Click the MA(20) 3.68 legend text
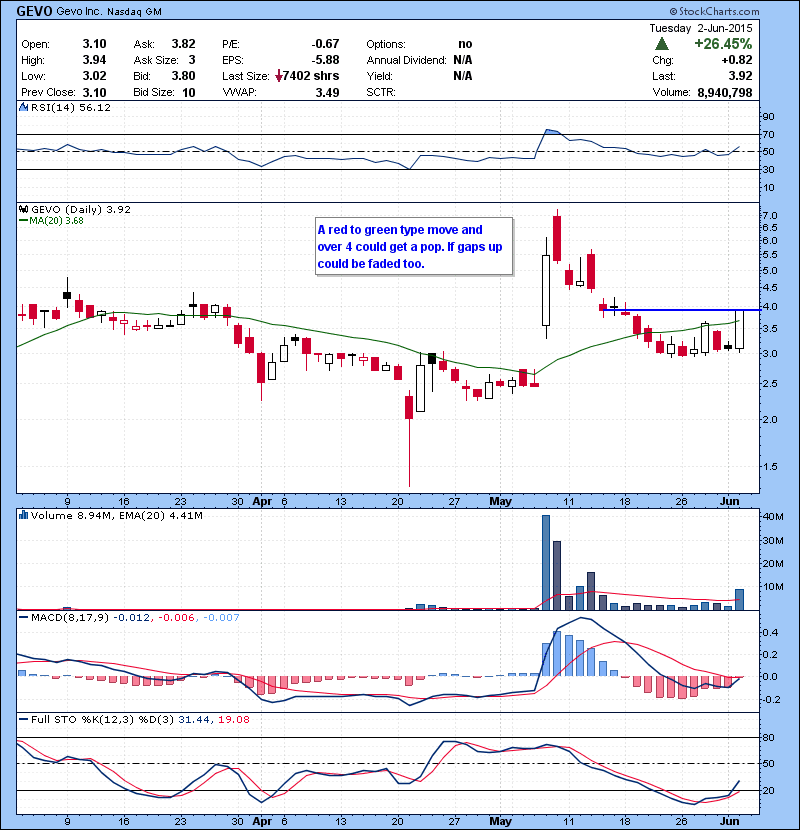The width and height of the screenshot is (800, 830). 56,221
